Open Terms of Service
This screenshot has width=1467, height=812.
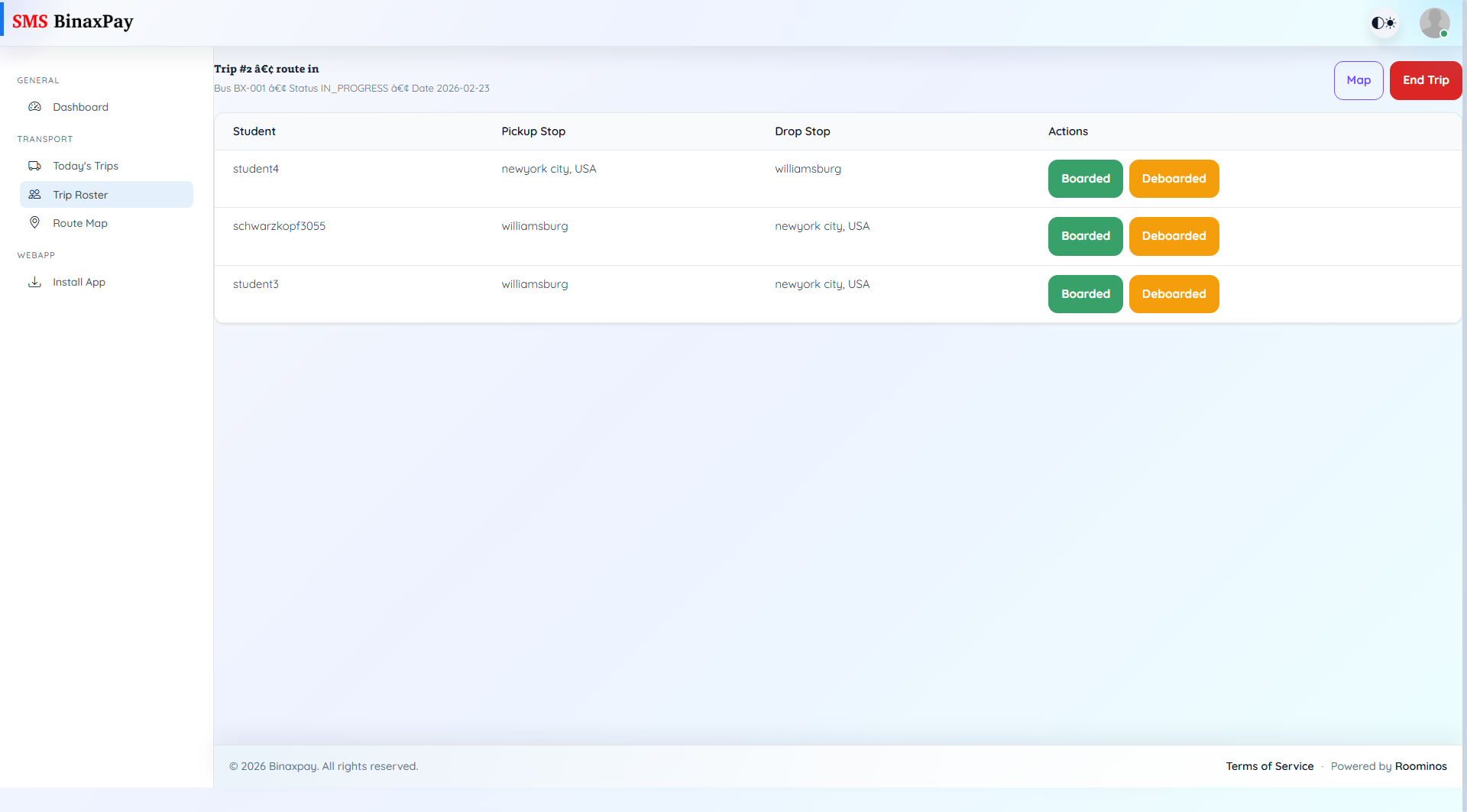pos(1269,766)
